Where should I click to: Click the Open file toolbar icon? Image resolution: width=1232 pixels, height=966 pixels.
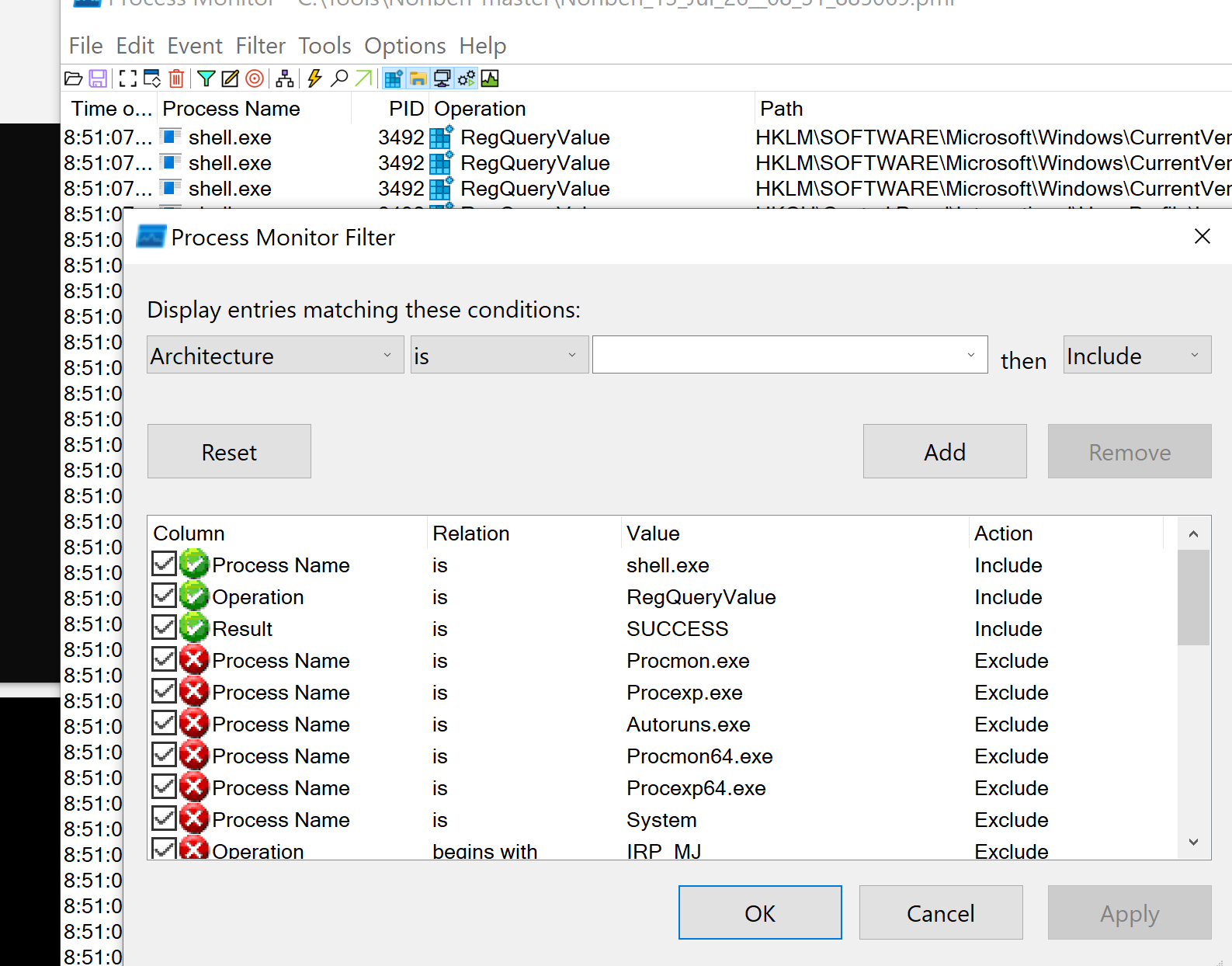[x=74, y=78]
